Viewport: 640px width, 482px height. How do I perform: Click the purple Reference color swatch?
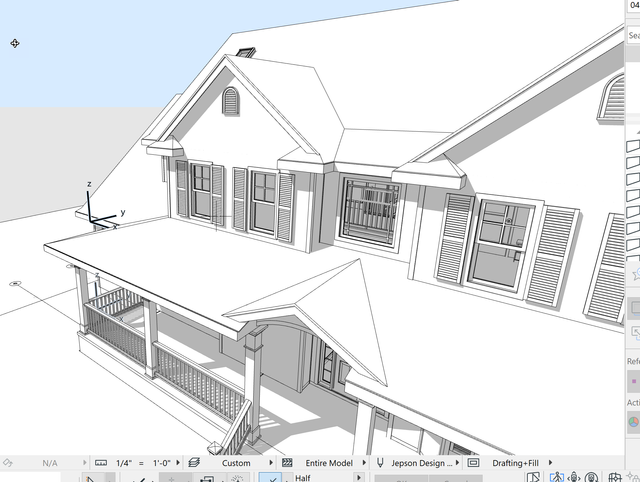pyautogui.click(x=633, y=381)
